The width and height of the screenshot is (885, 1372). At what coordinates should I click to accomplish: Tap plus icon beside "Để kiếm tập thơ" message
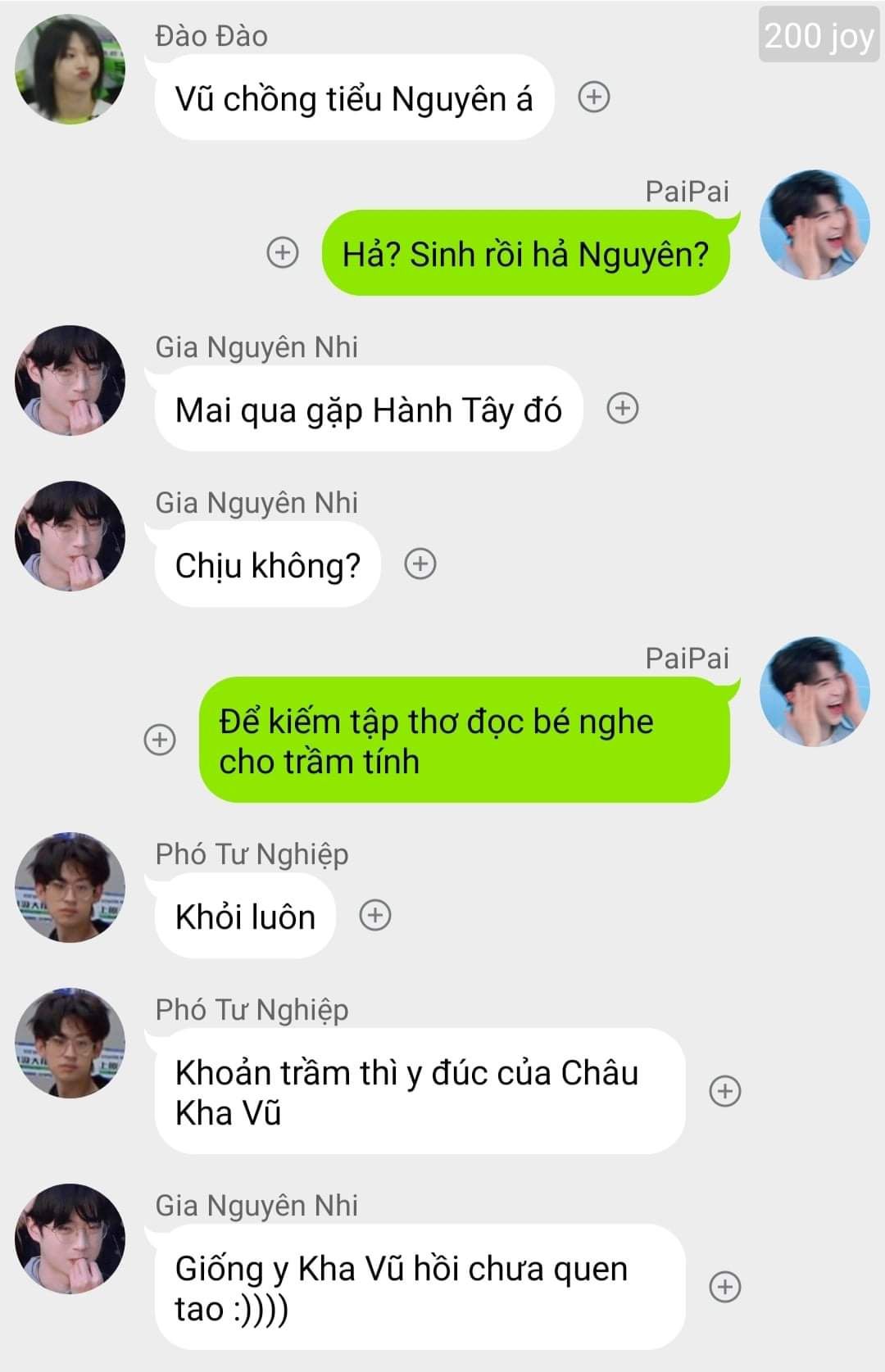pyautogui.click(x=160, y=740)
